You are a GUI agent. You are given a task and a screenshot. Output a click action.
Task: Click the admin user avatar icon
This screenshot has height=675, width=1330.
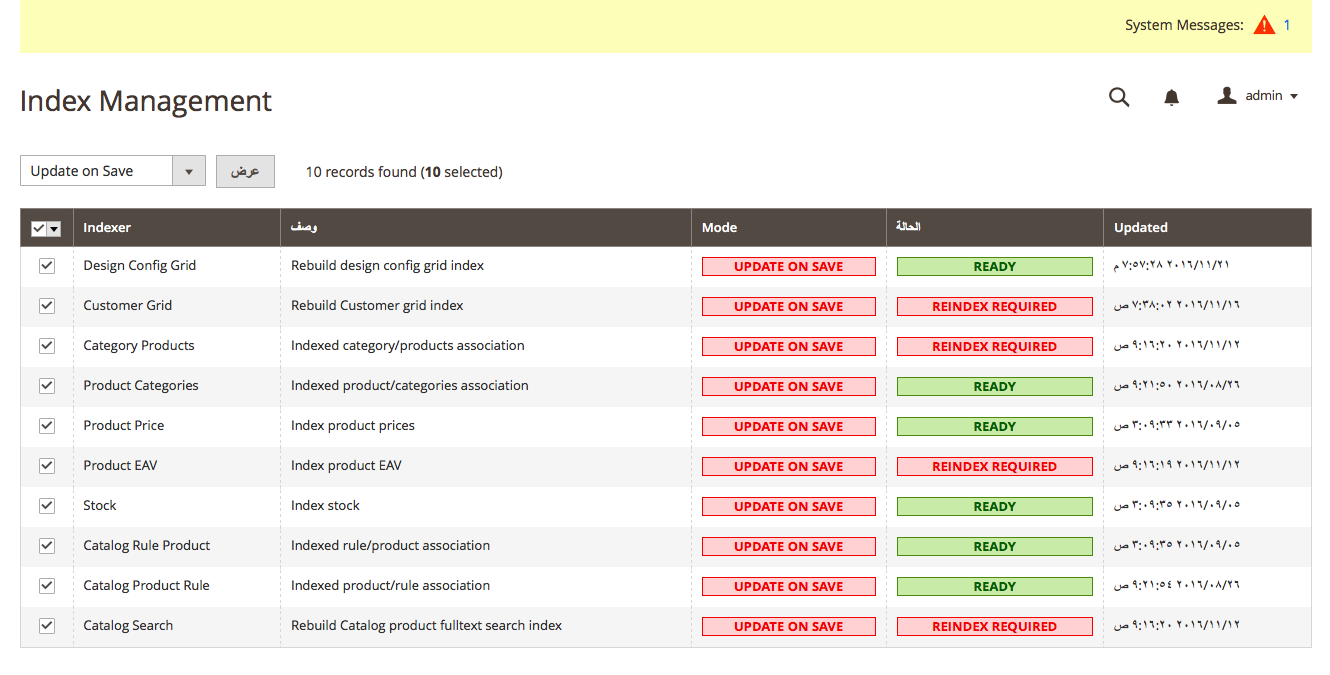coord(1226,96)
